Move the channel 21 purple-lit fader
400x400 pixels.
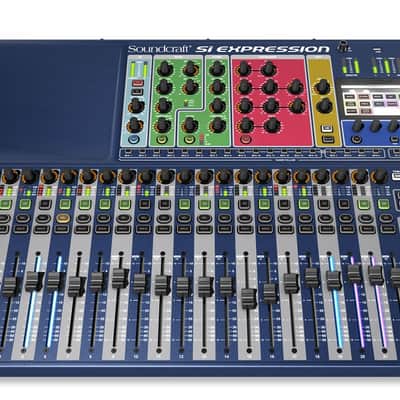tap(376, 275)
